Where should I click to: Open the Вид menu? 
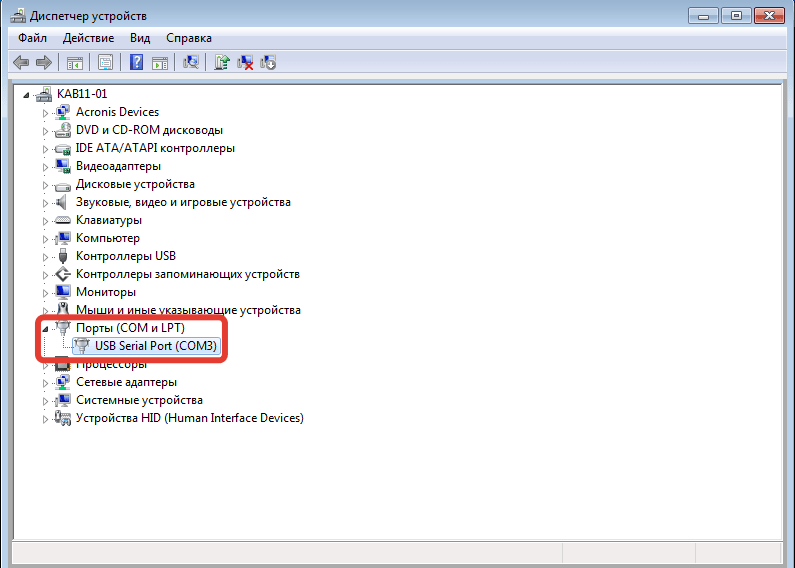click(x=140, y=38)
